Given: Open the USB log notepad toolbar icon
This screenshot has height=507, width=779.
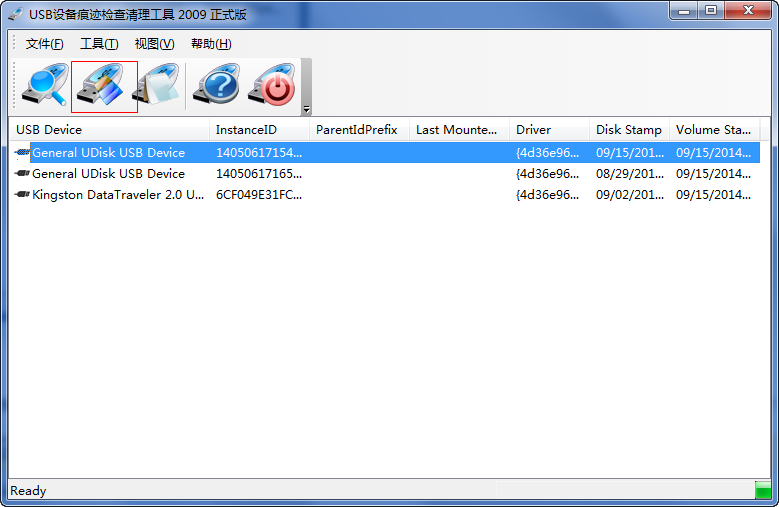Looking at the screenshot, I should [x=156, y=85].
